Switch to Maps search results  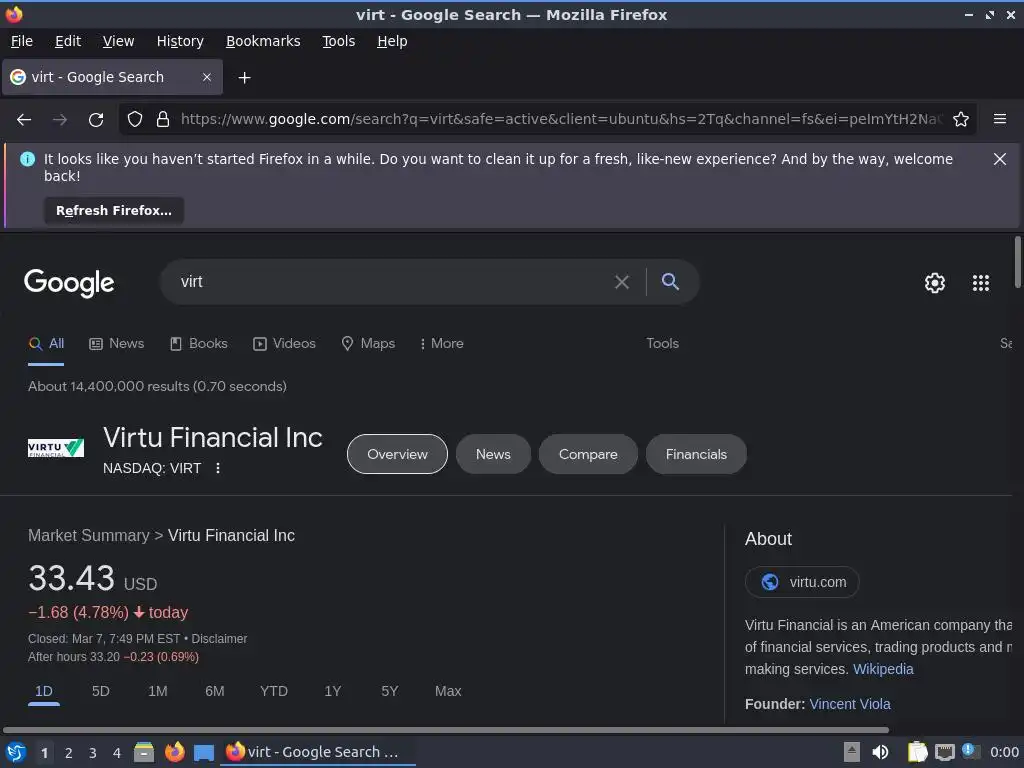[368, 344]
